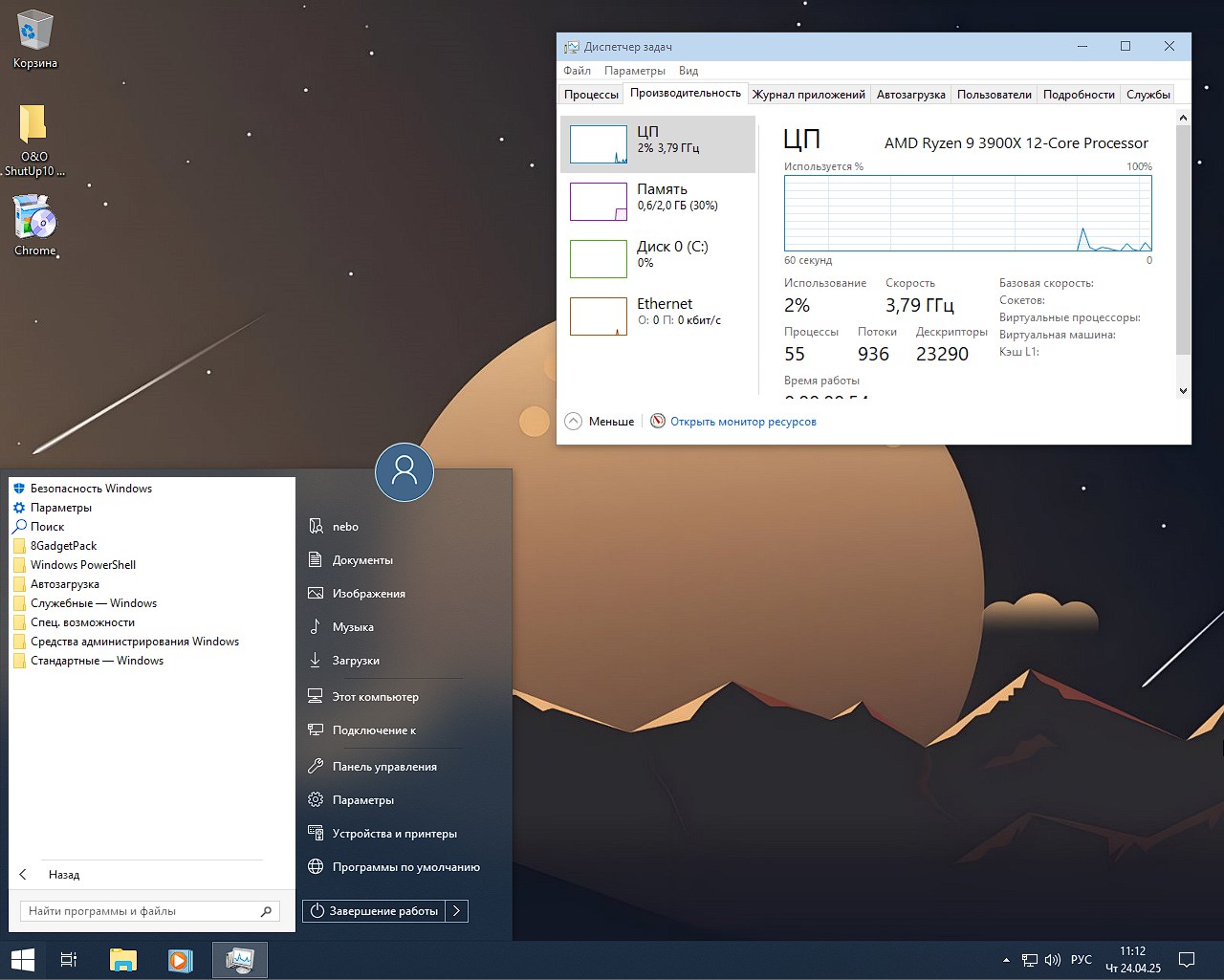Open the Файл menu in Task Manager

pyautogui.click(x=577, y=71)
